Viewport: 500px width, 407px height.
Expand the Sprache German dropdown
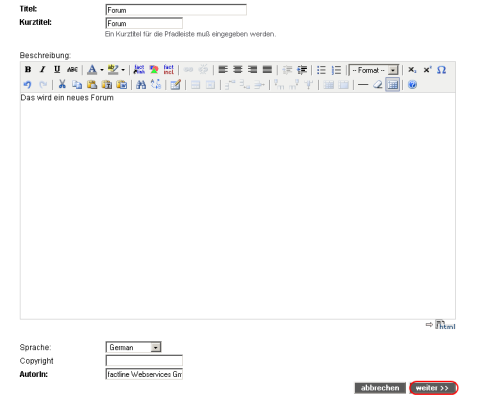133,347
